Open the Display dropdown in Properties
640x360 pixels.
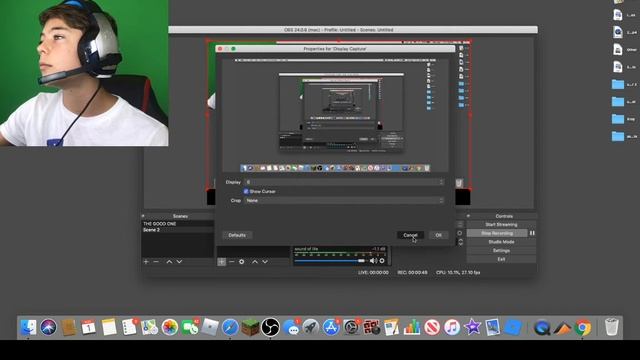(x=344, y=182)
